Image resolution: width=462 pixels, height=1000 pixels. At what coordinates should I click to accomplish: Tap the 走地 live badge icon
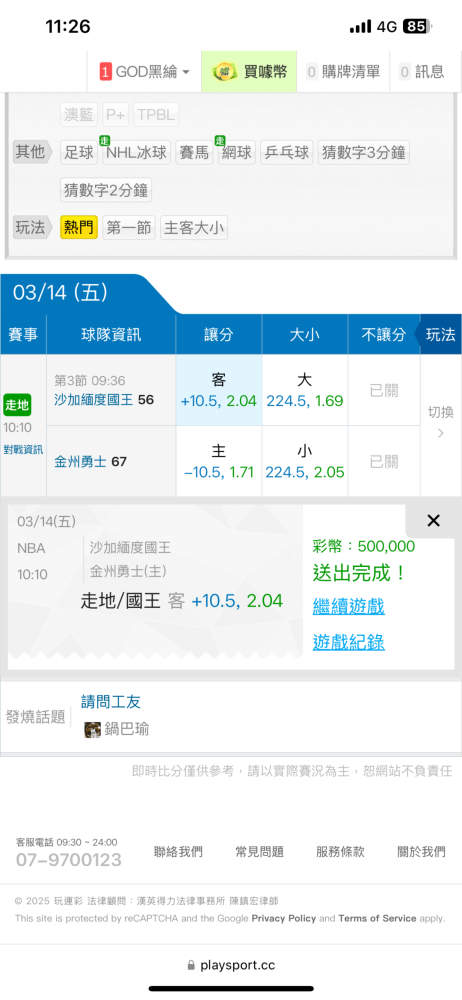click(17, 405)
